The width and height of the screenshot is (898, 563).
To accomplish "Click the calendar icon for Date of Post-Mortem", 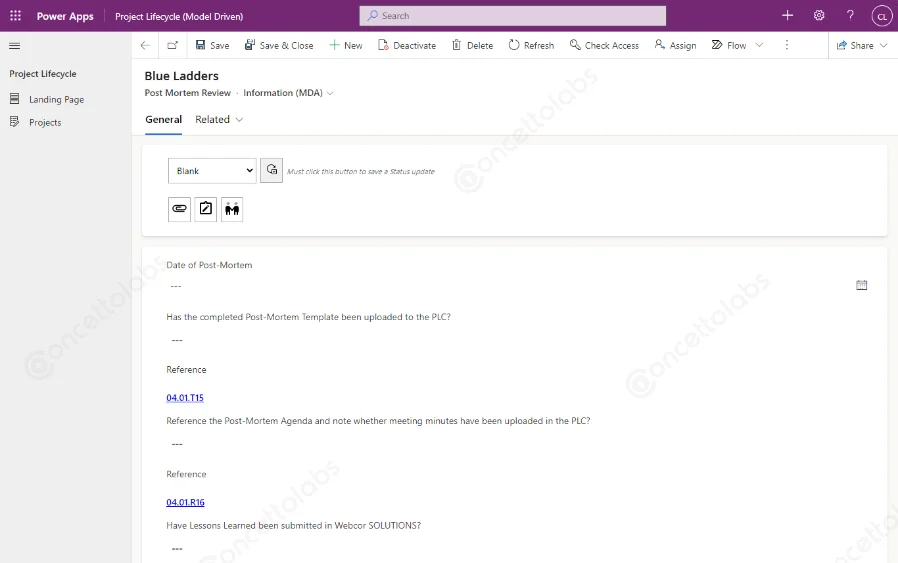I will point(862,285).
